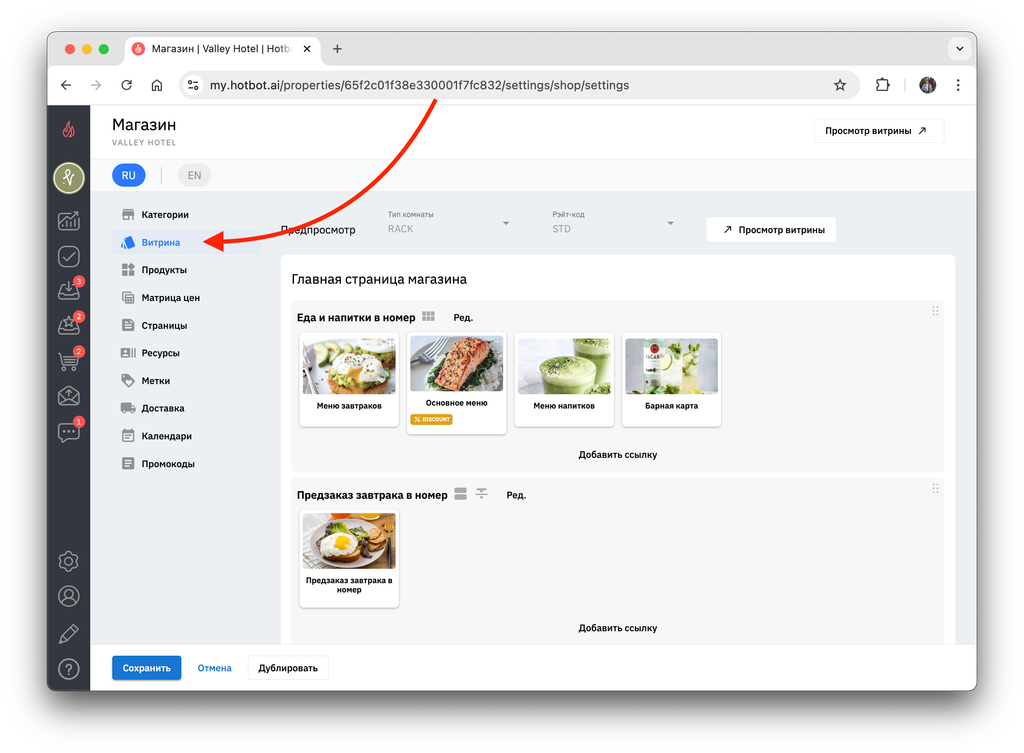This screenshot has width=1024, height=753.
Task: Switch language to EN
Action: coord(194,175)
